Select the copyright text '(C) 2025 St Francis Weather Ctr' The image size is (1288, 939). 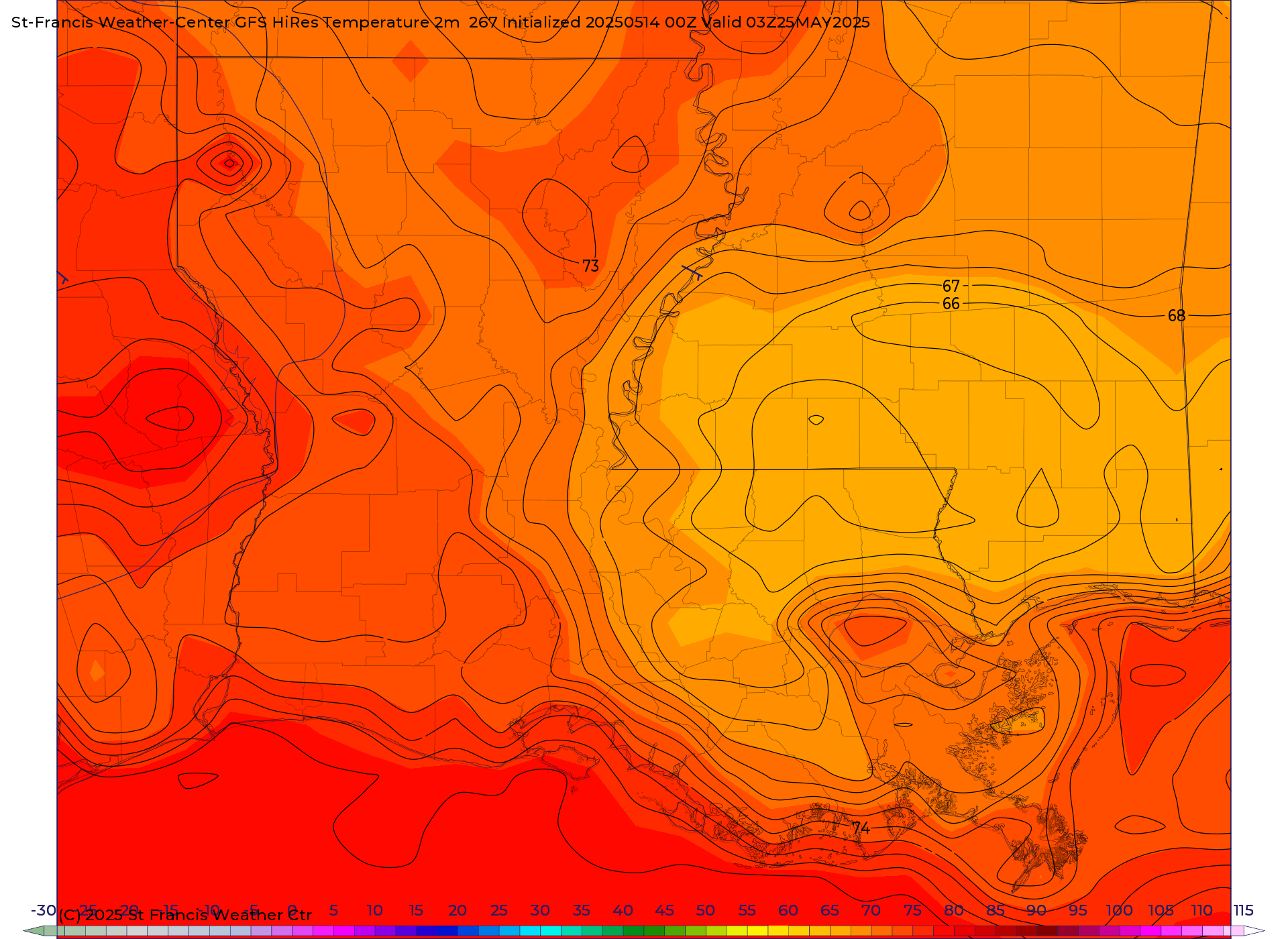[x=185, y=915]
